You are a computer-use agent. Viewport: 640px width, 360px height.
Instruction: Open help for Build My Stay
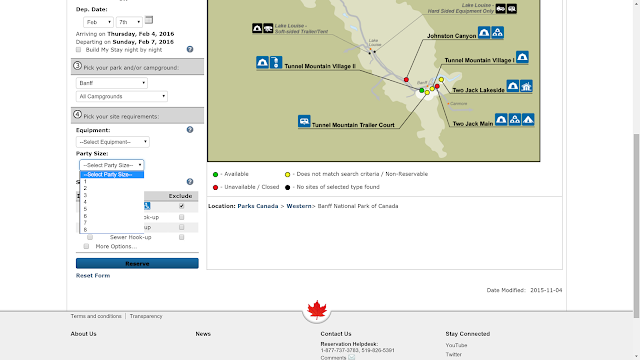[190, 49]
